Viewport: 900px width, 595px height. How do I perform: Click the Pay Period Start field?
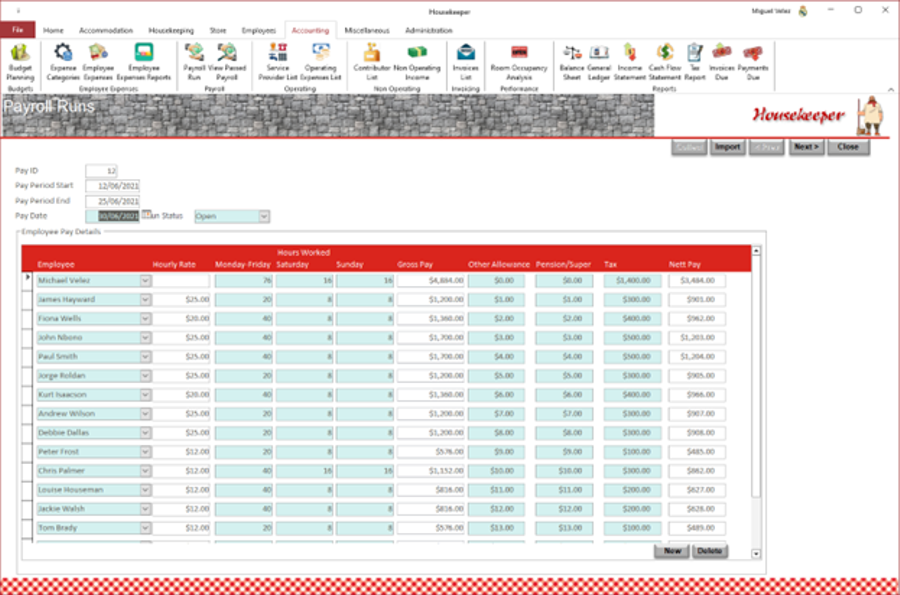[112, 186]
